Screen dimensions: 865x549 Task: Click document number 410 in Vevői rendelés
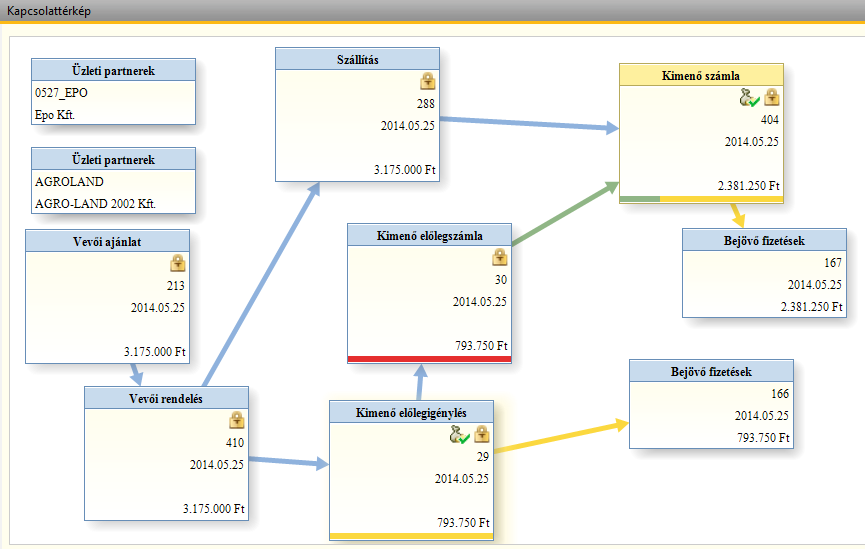pos(235,443)
